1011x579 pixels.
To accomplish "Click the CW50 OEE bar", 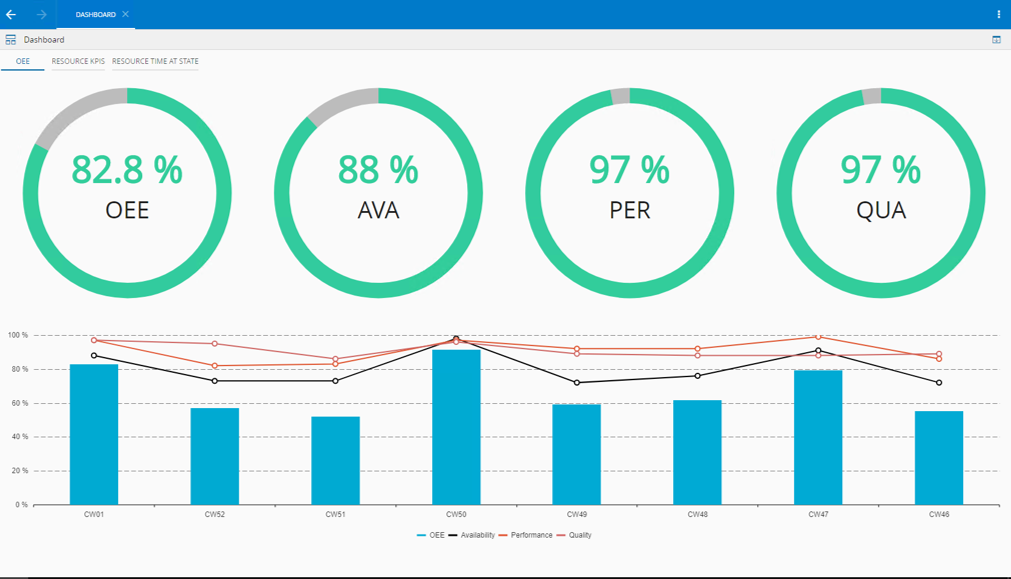I will (456, 427).
